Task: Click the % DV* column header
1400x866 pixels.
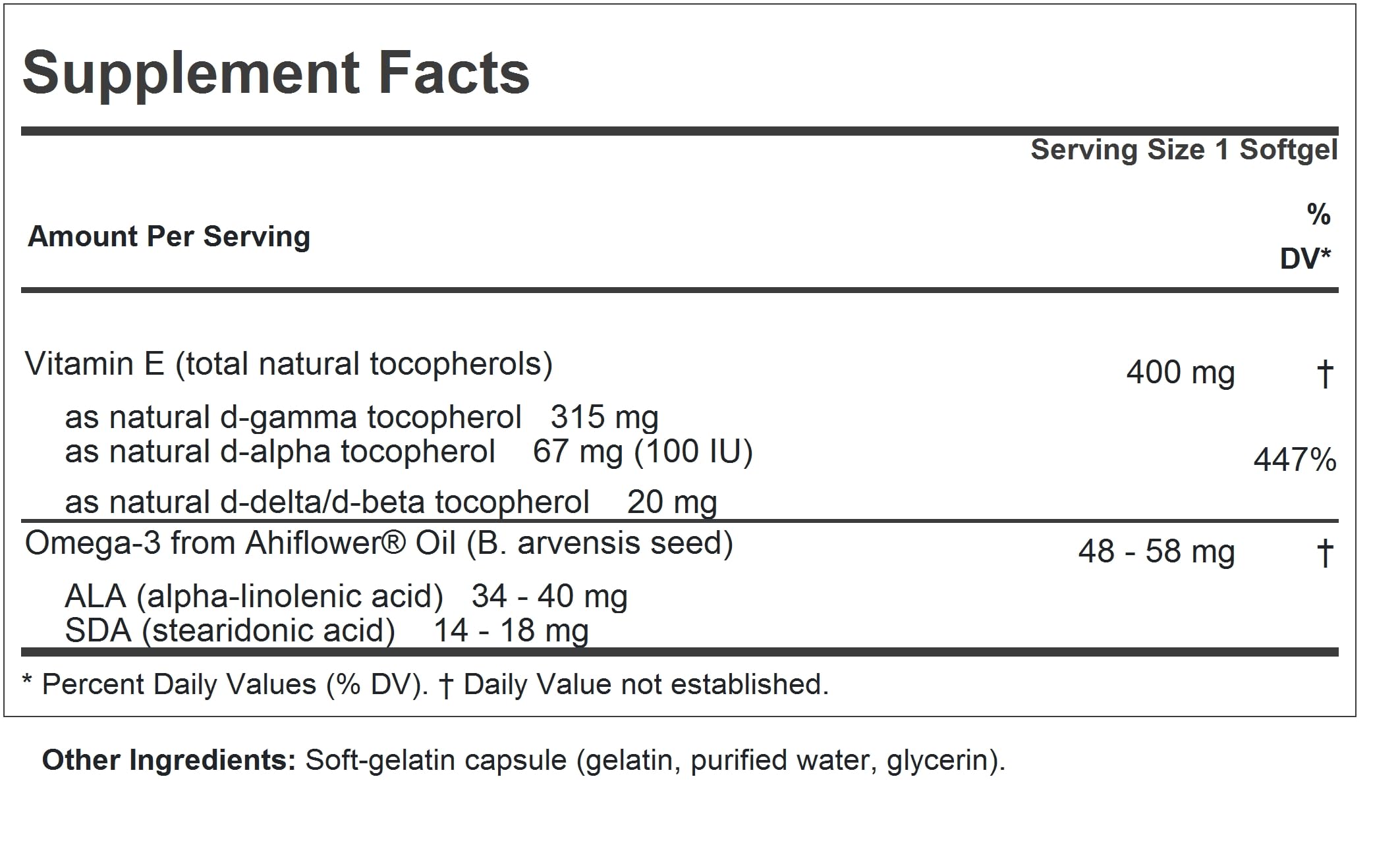Action: pyautogui.click(x=1307, y=236)
